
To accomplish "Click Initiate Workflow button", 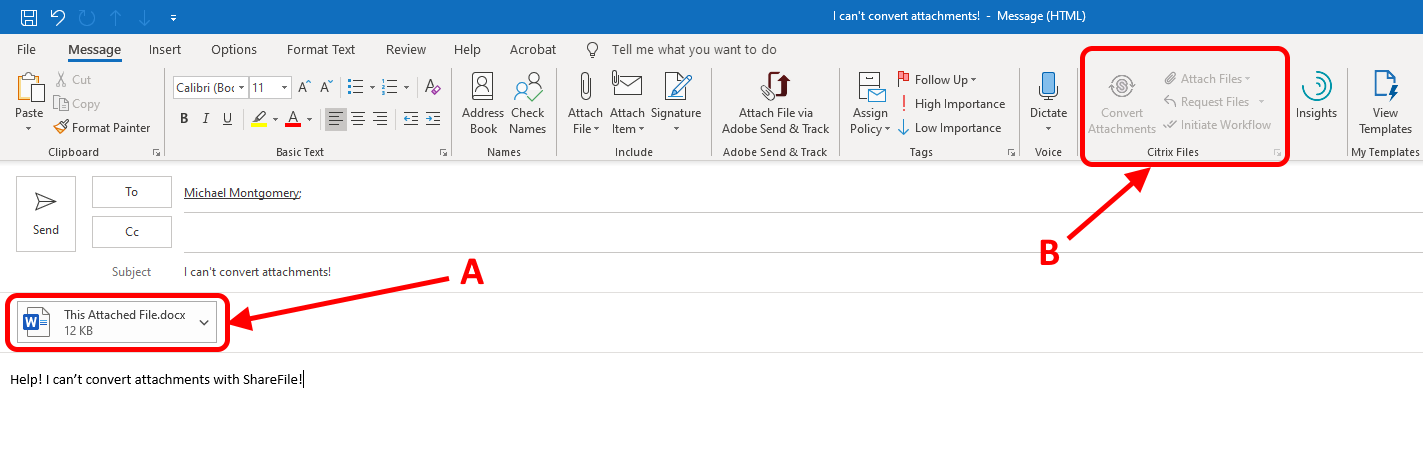I will [x=1217, y=125].
